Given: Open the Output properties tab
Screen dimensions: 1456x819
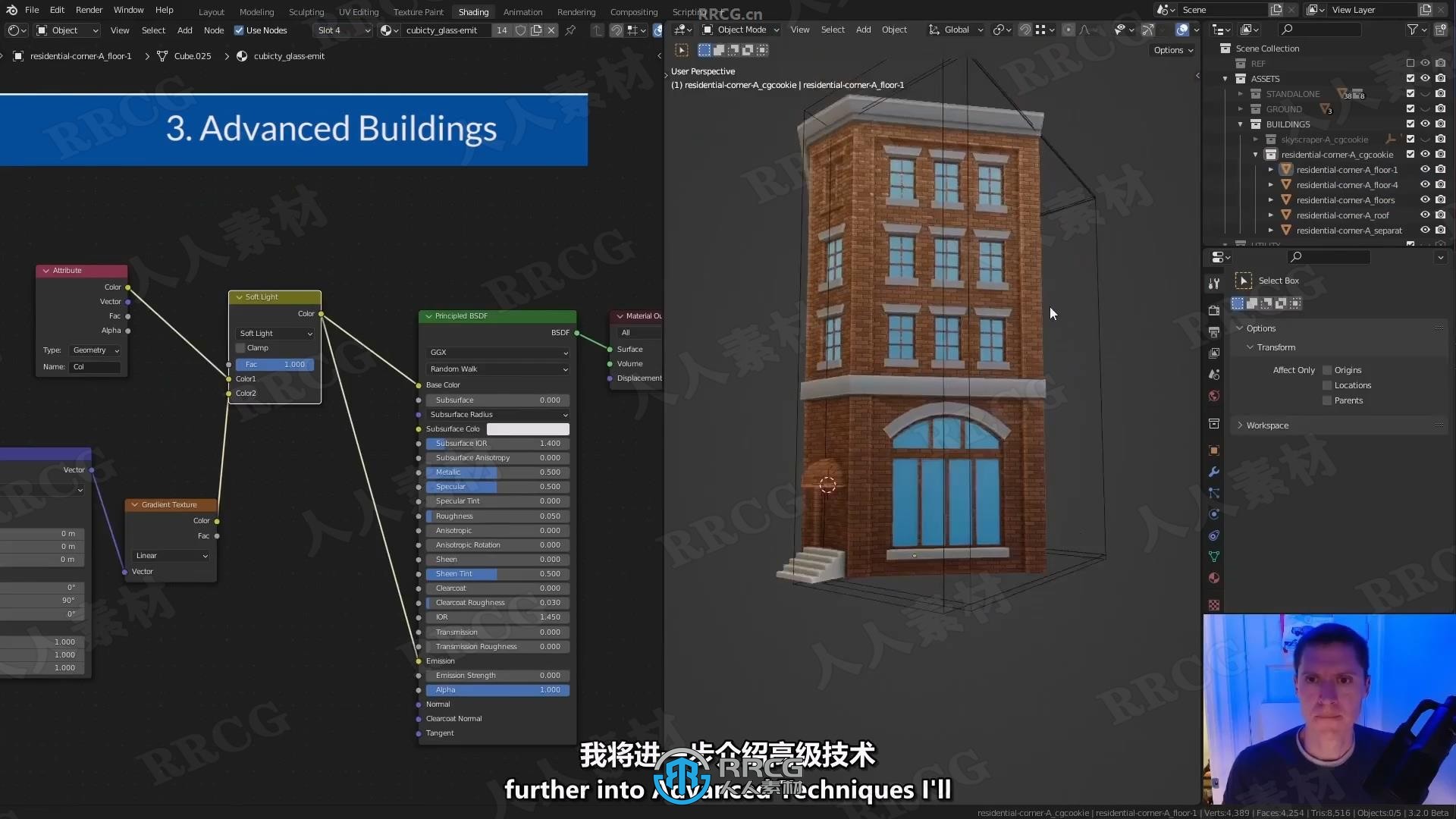Looking at the screenshot, I should 1214,332.
